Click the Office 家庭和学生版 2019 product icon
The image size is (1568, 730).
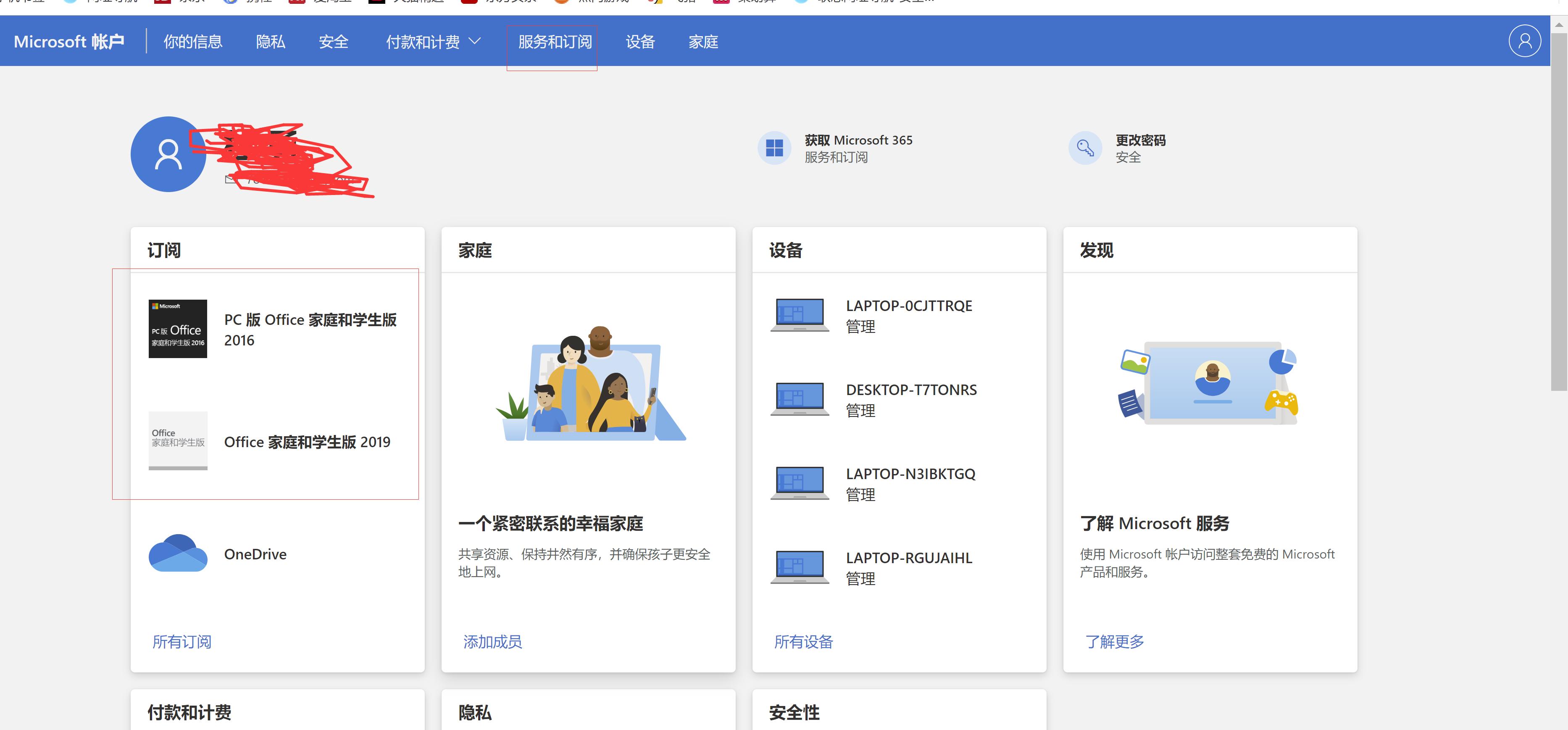(x=178, y=441)
